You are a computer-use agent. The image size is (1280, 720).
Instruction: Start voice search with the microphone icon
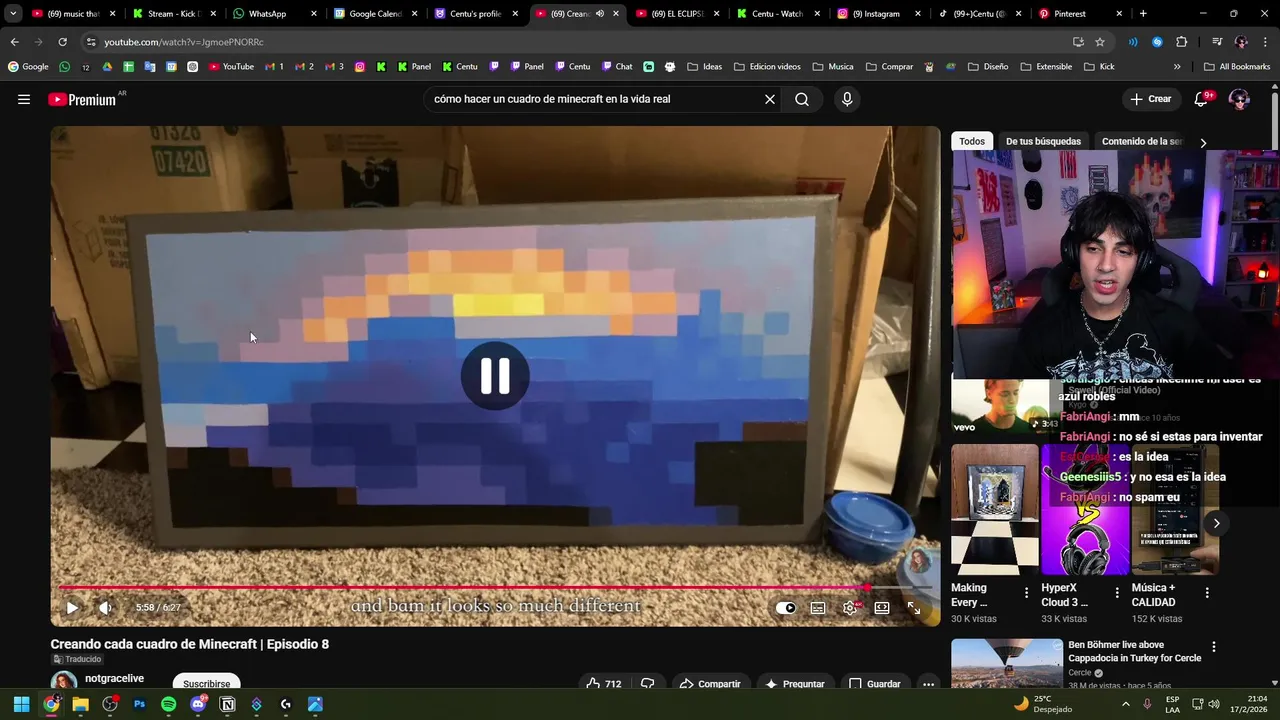[x=847, y=99]
